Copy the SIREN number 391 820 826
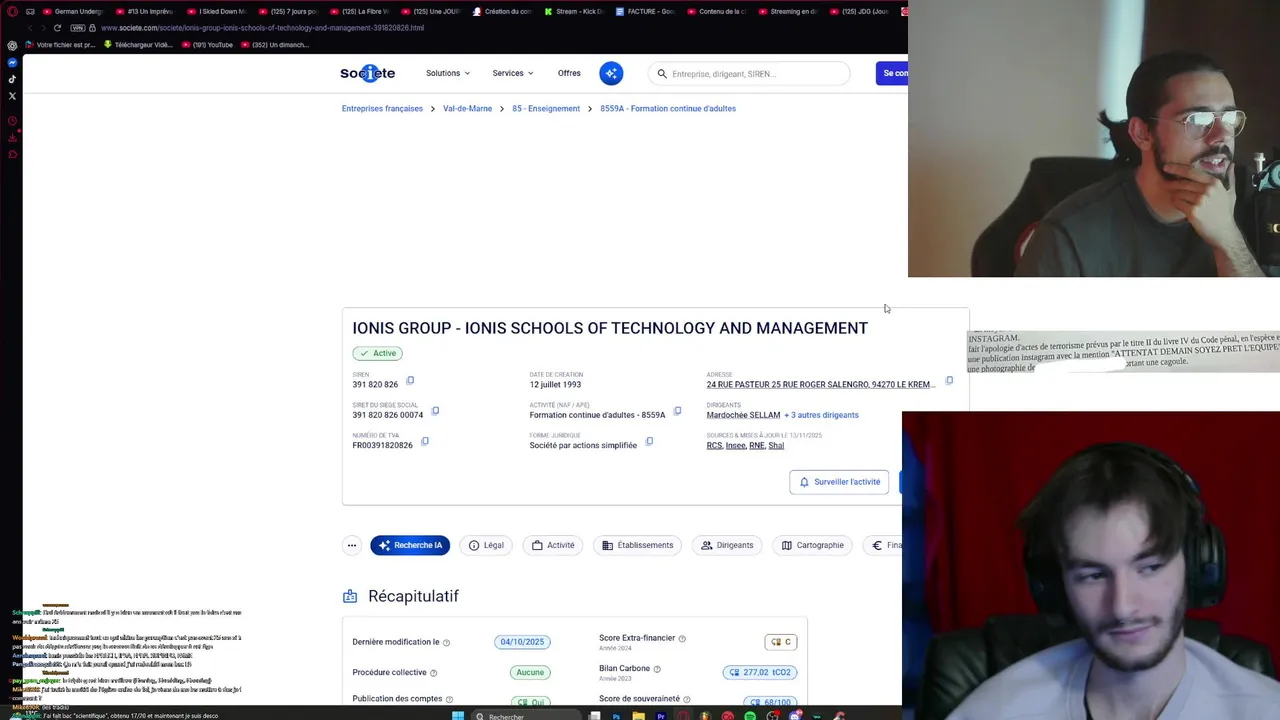 [410, 380]
